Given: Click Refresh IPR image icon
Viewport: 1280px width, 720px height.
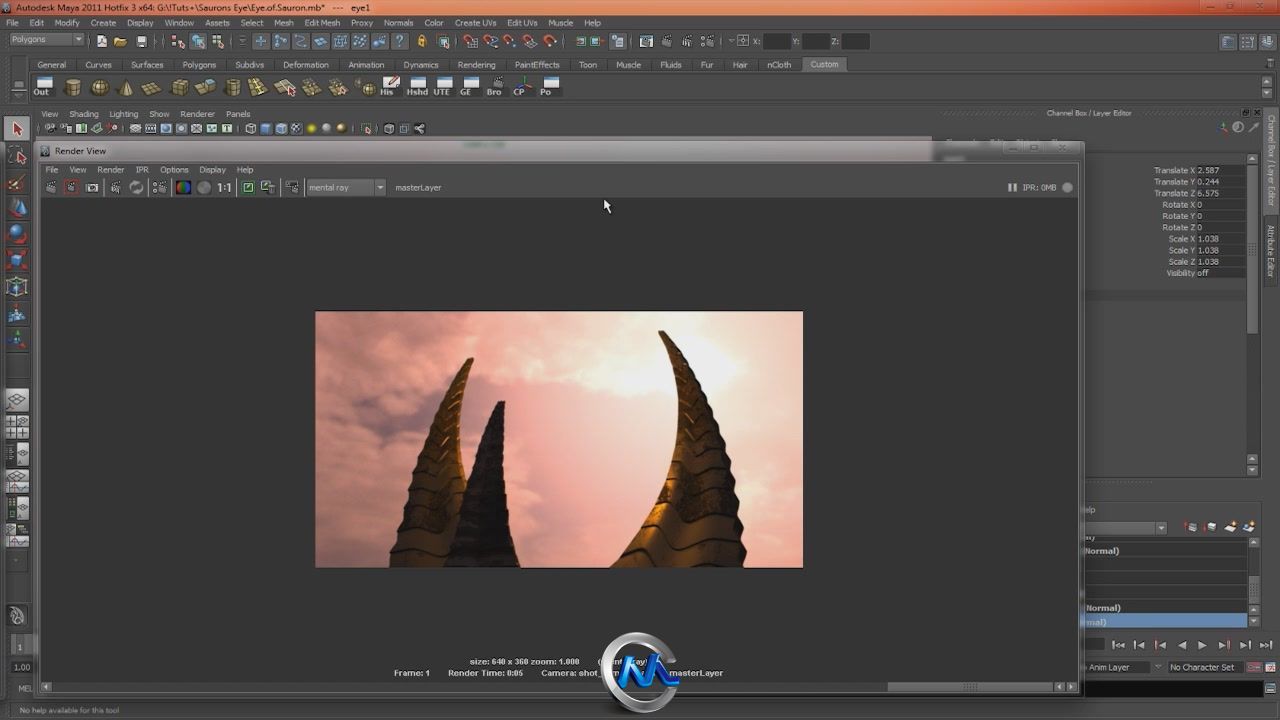Looking at the screenshot, I should (x=137, y=187).
